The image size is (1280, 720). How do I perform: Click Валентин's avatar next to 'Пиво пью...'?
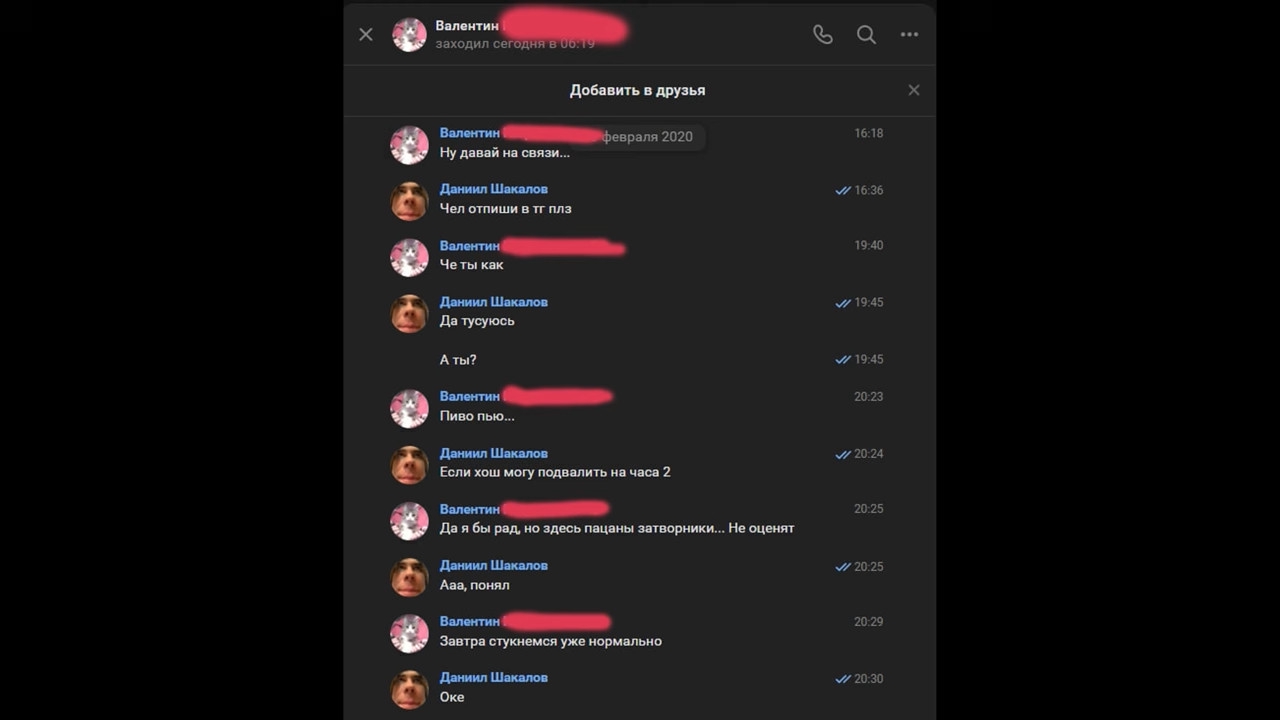click(409, 408)
